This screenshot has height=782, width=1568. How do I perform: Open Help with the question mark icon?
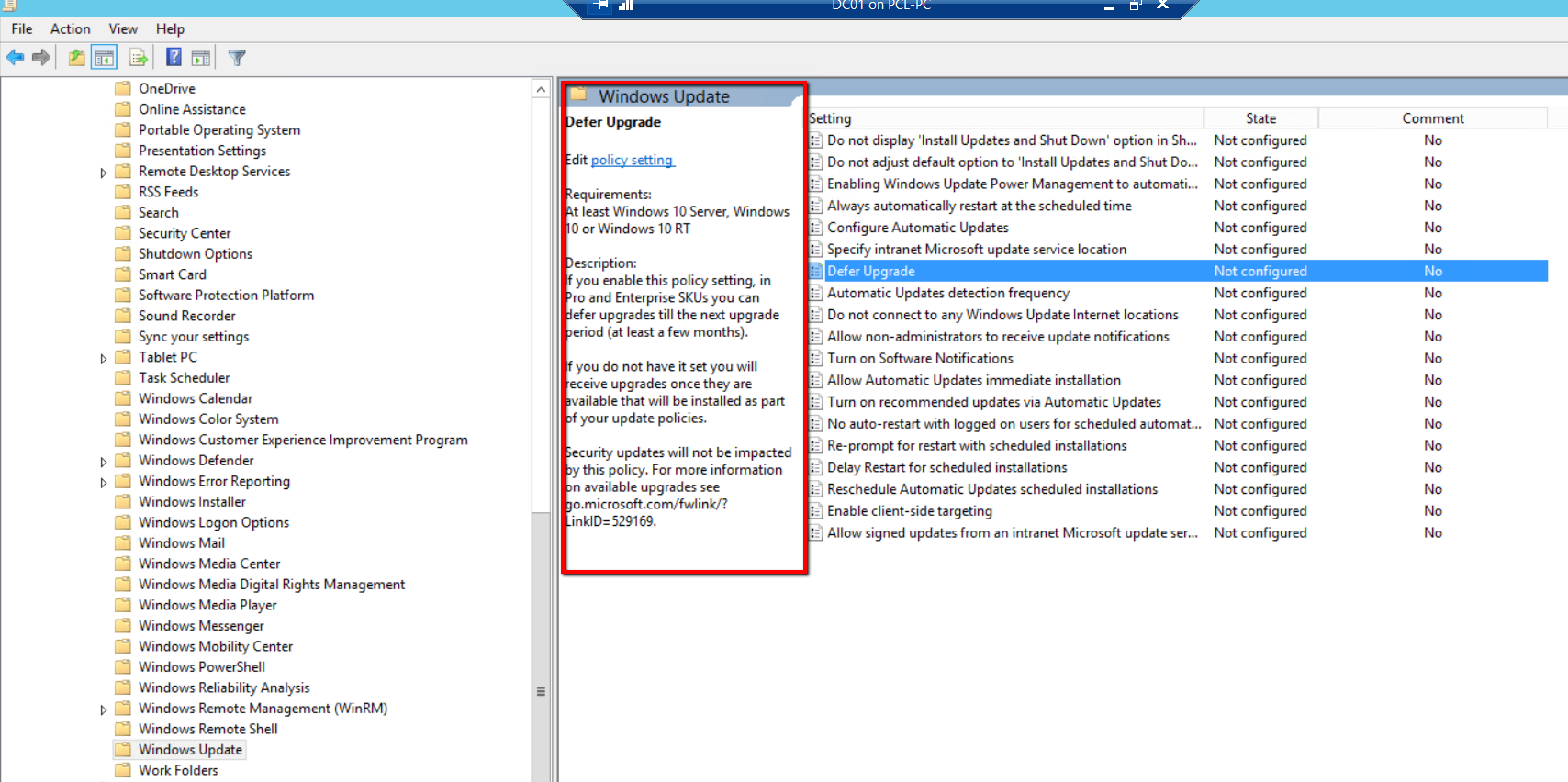[174, 58]
